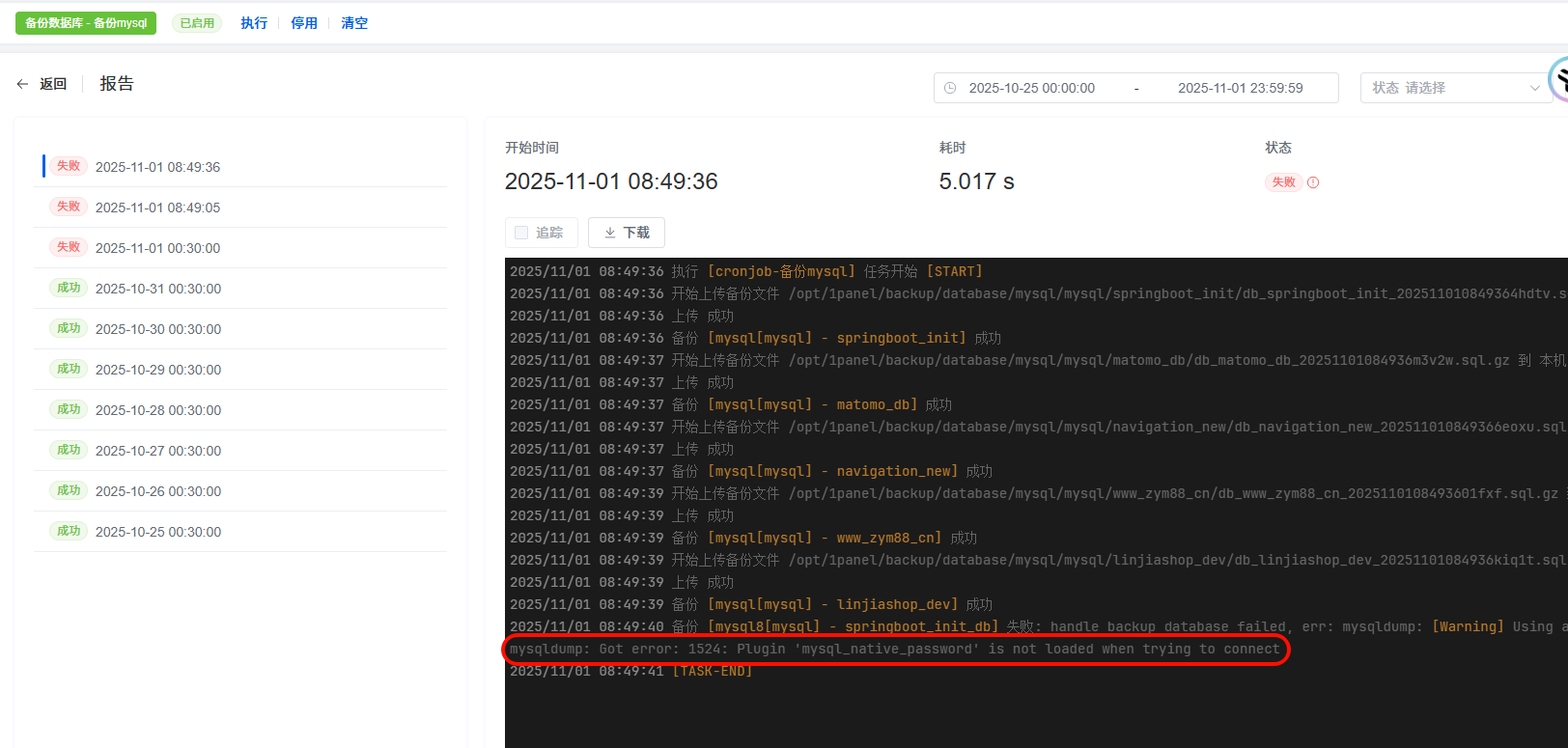Open failed record 2025-11-01 00:30:00
Screen dimensions: 1568x748
click(157, 248)
